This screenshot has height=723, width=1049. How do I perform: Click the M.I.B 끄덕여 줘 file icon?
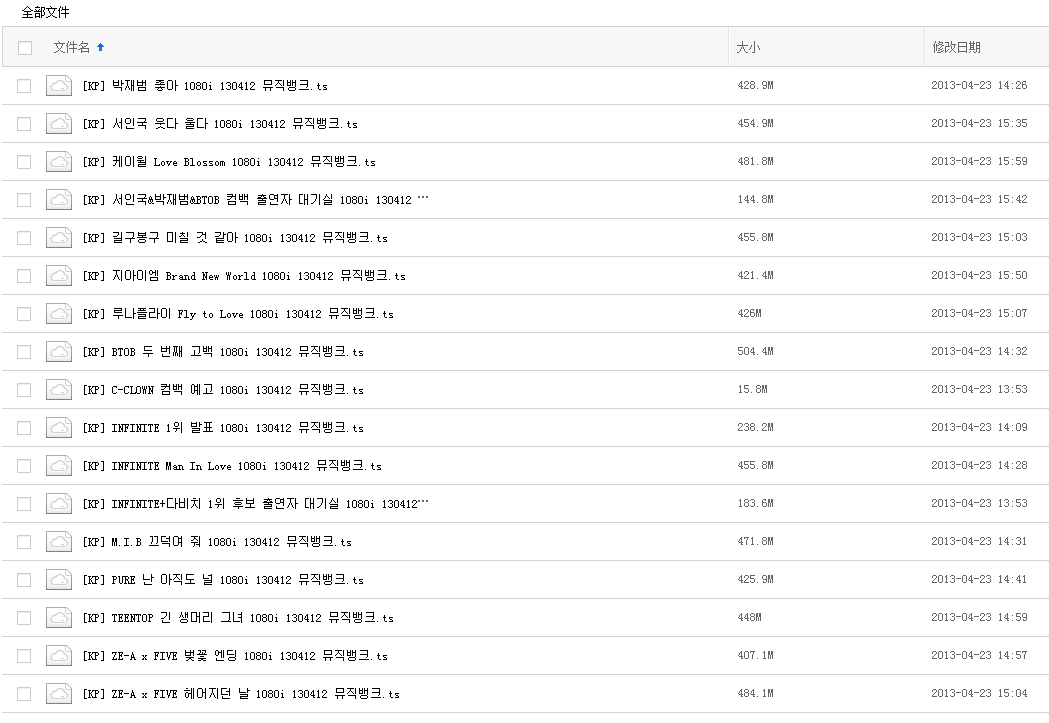point(59,541)
